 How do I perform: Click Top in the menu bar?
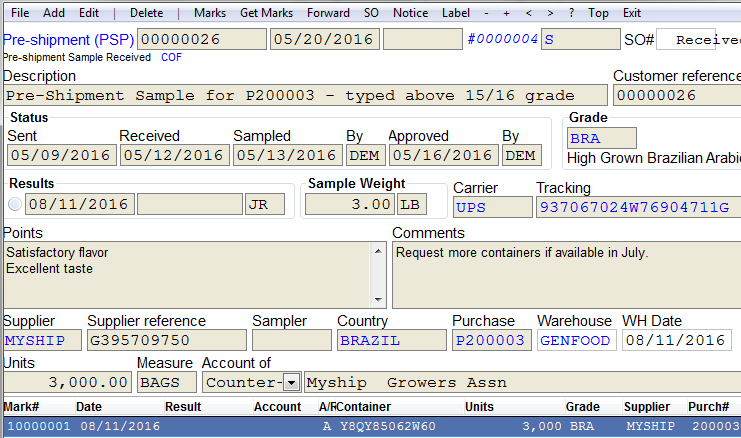coord(598,13)
